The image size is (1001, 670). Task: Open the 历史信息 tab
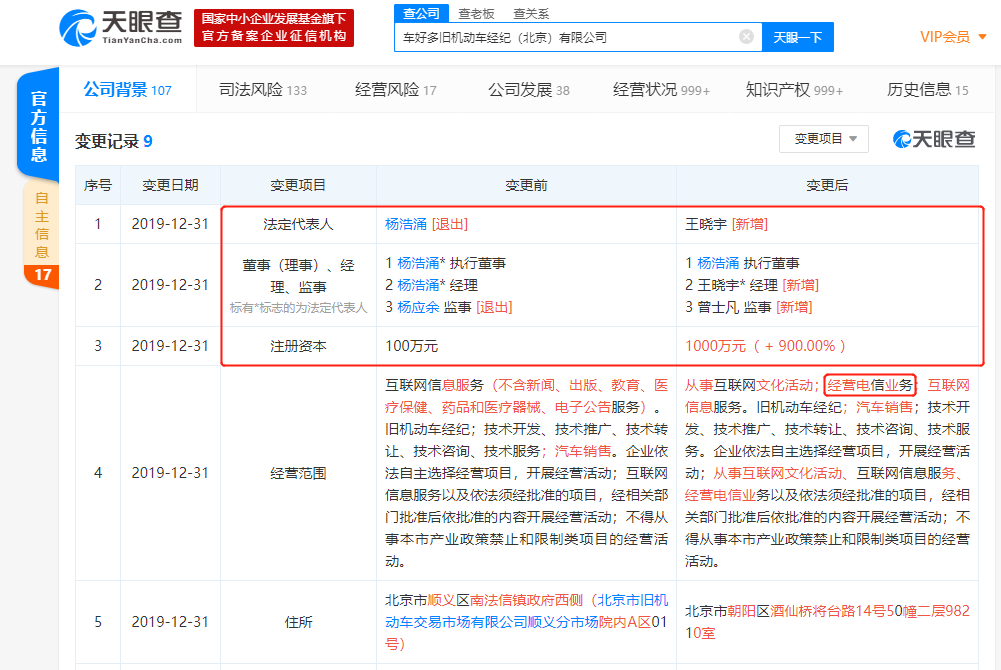coord(927,90)
